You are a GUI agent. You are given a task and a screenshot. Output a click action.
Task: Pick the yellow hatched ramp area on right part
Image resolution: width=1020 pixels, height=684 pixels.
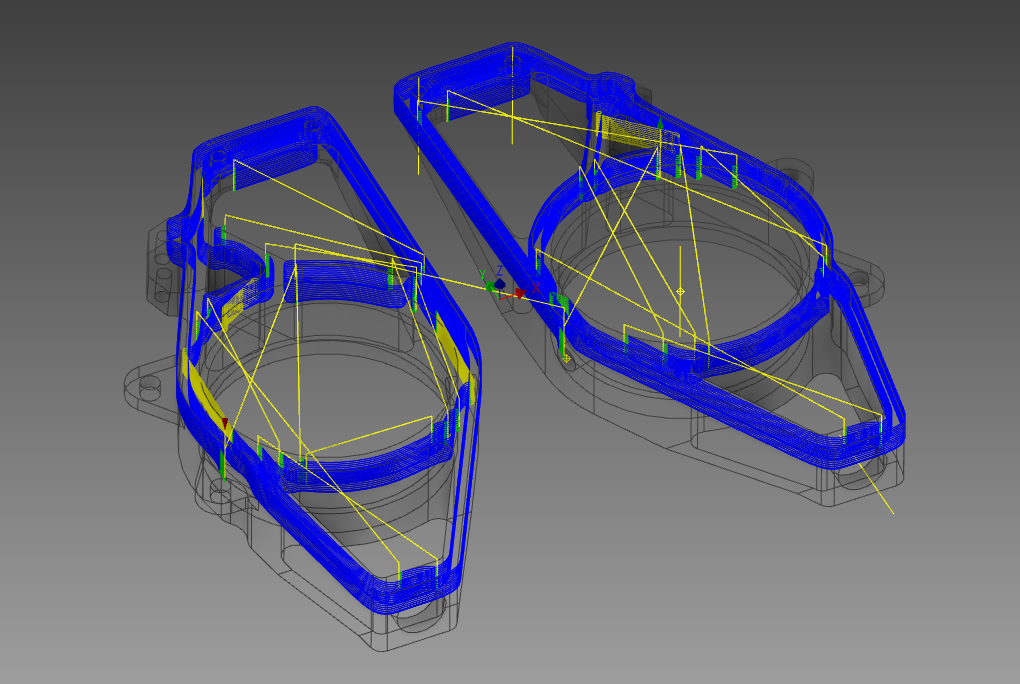click(625, 128)
